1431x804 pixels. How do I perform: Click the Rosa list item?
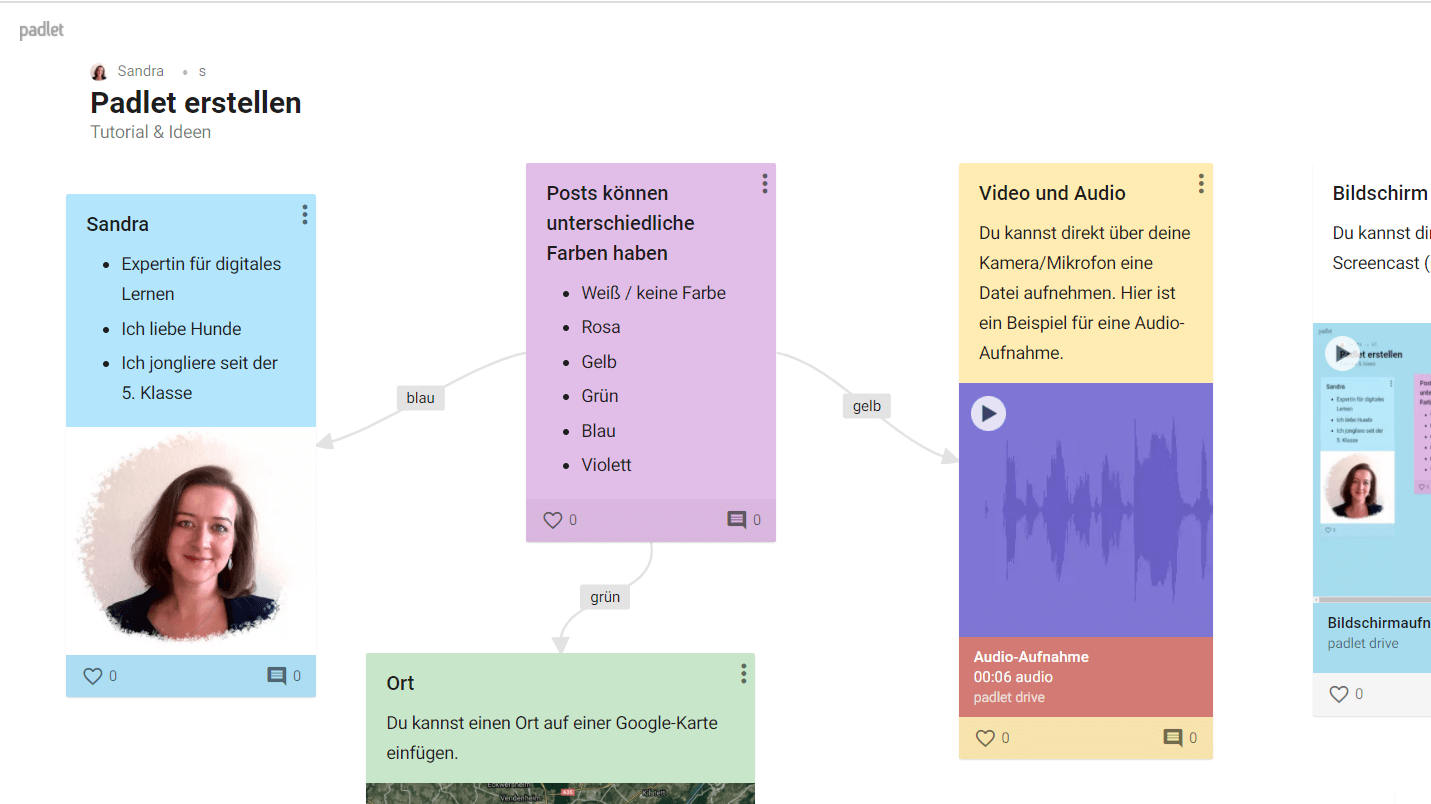(x=601, y=327)
